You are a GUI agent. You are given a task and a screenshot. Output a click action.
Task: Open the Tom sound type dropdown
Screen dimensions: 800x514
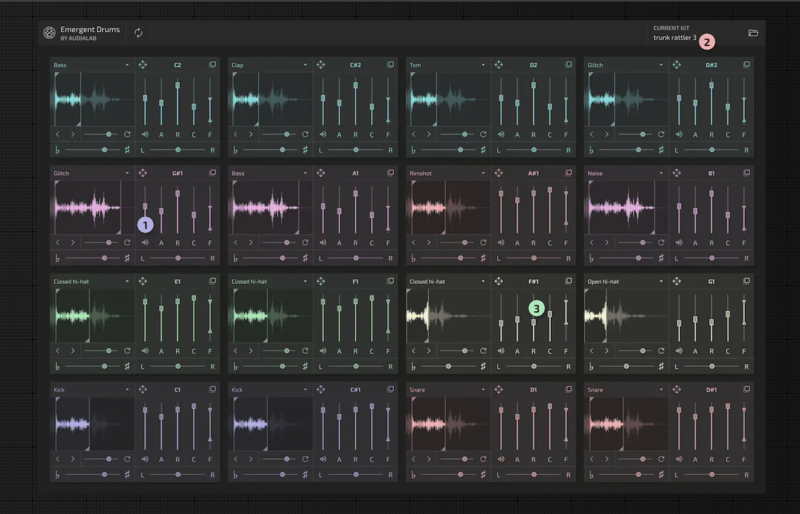coord(483,65)
